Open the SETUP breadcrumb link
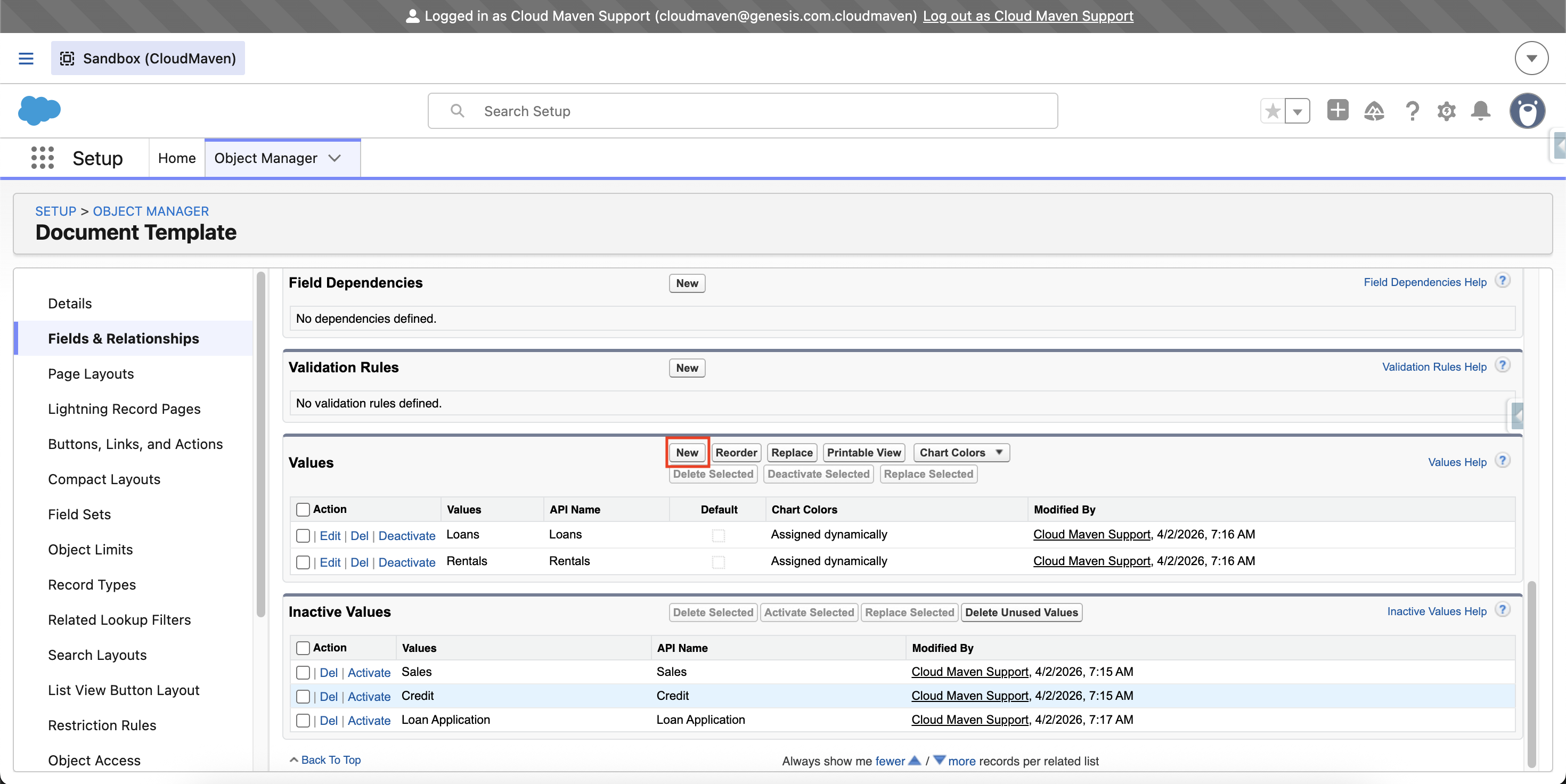1566x784 pixels. [56, 211]
